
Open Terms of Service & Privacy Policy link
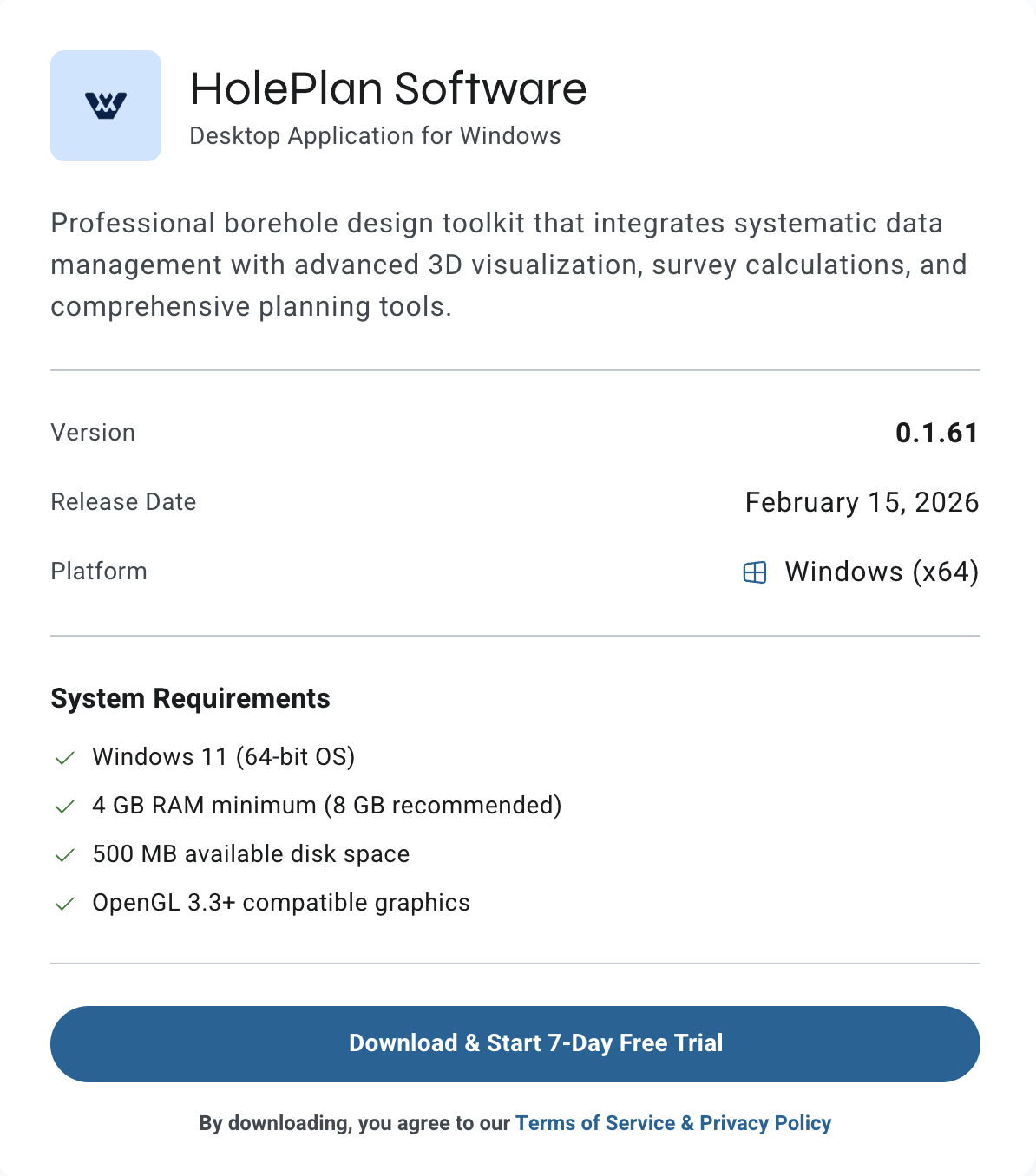673,1123
